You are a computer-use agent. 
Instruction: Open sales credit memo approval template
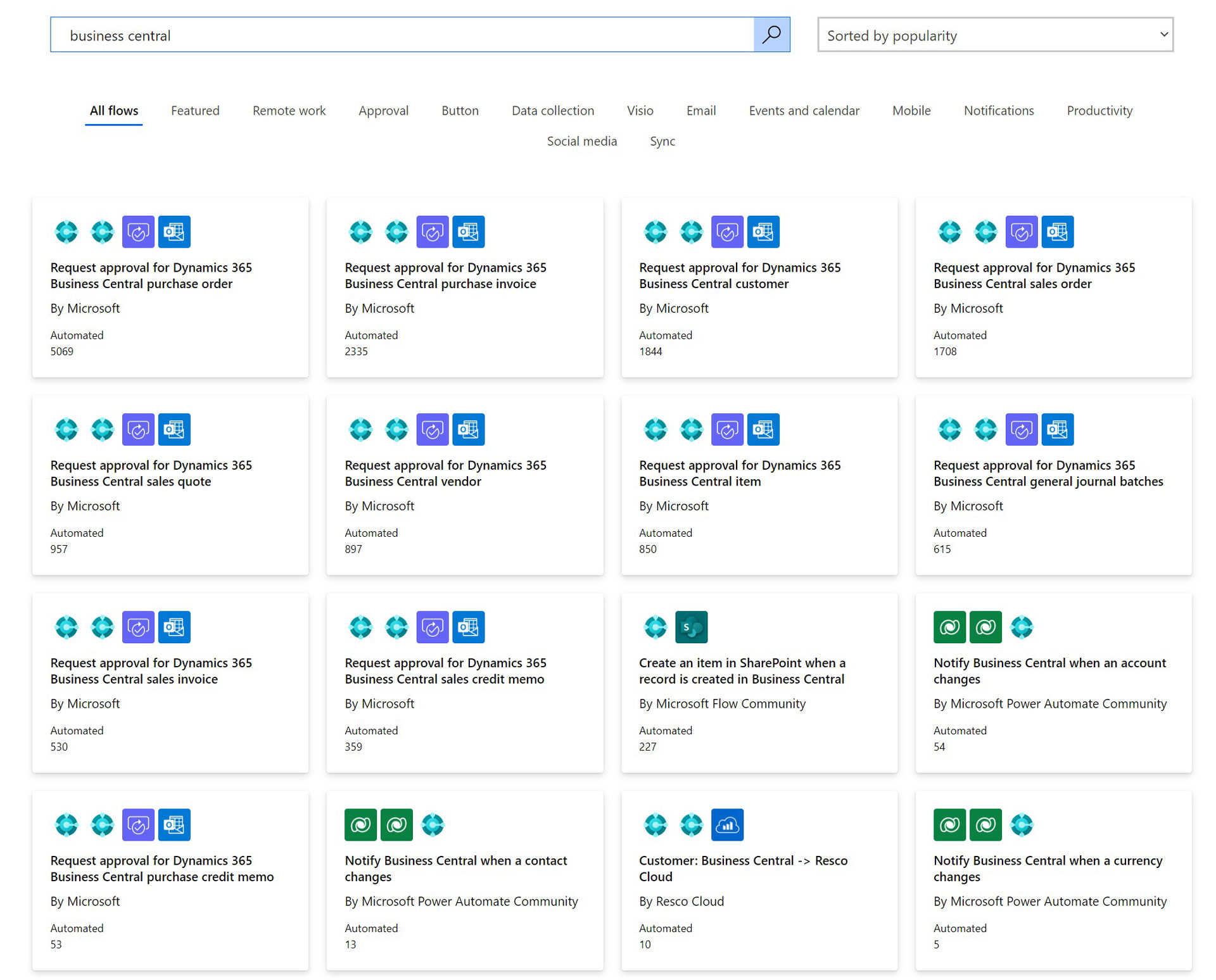click(445, 670)
